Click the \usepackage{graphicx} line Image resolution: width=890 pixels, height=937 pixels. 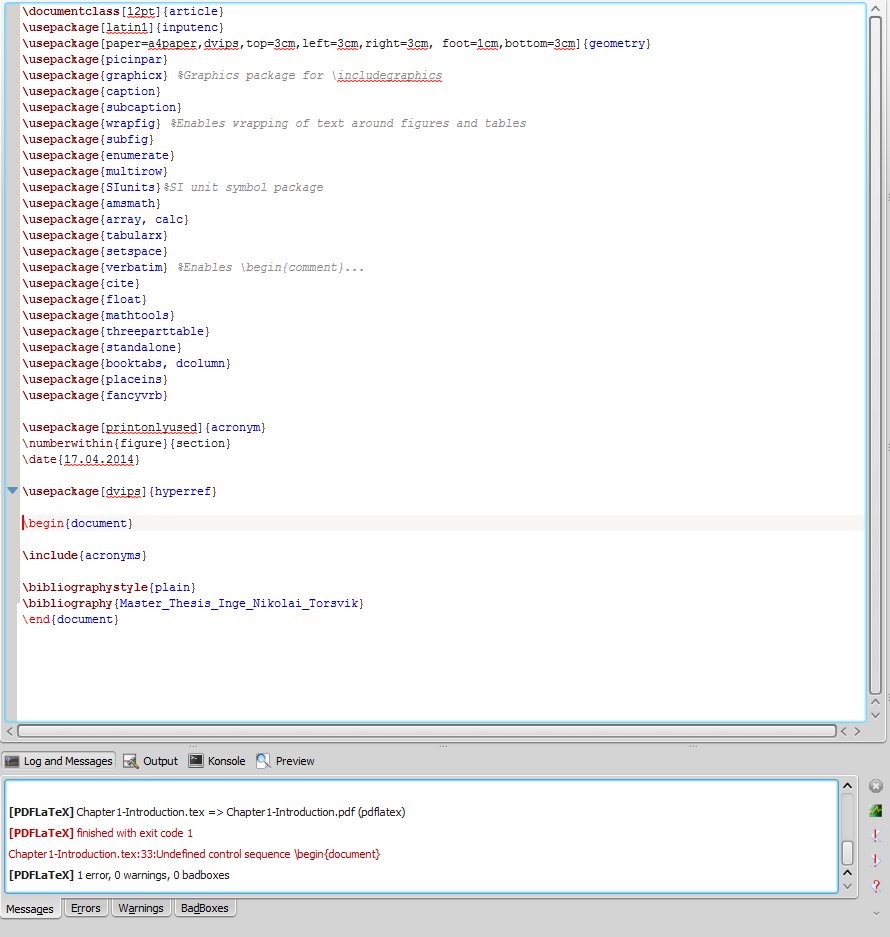pos(232,75)
